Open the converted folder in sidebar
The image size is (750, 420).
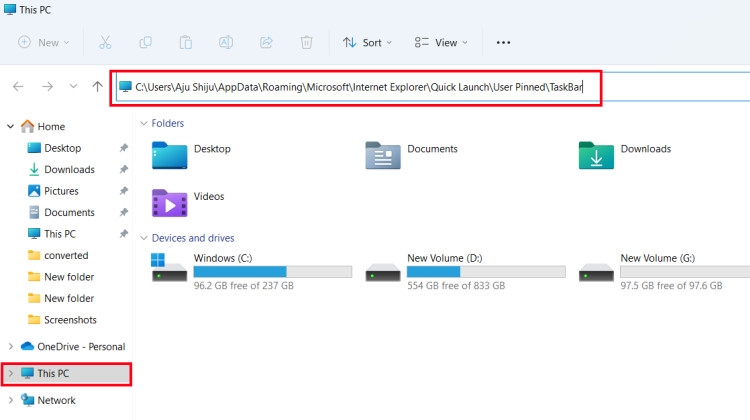[x=66, y=255]
